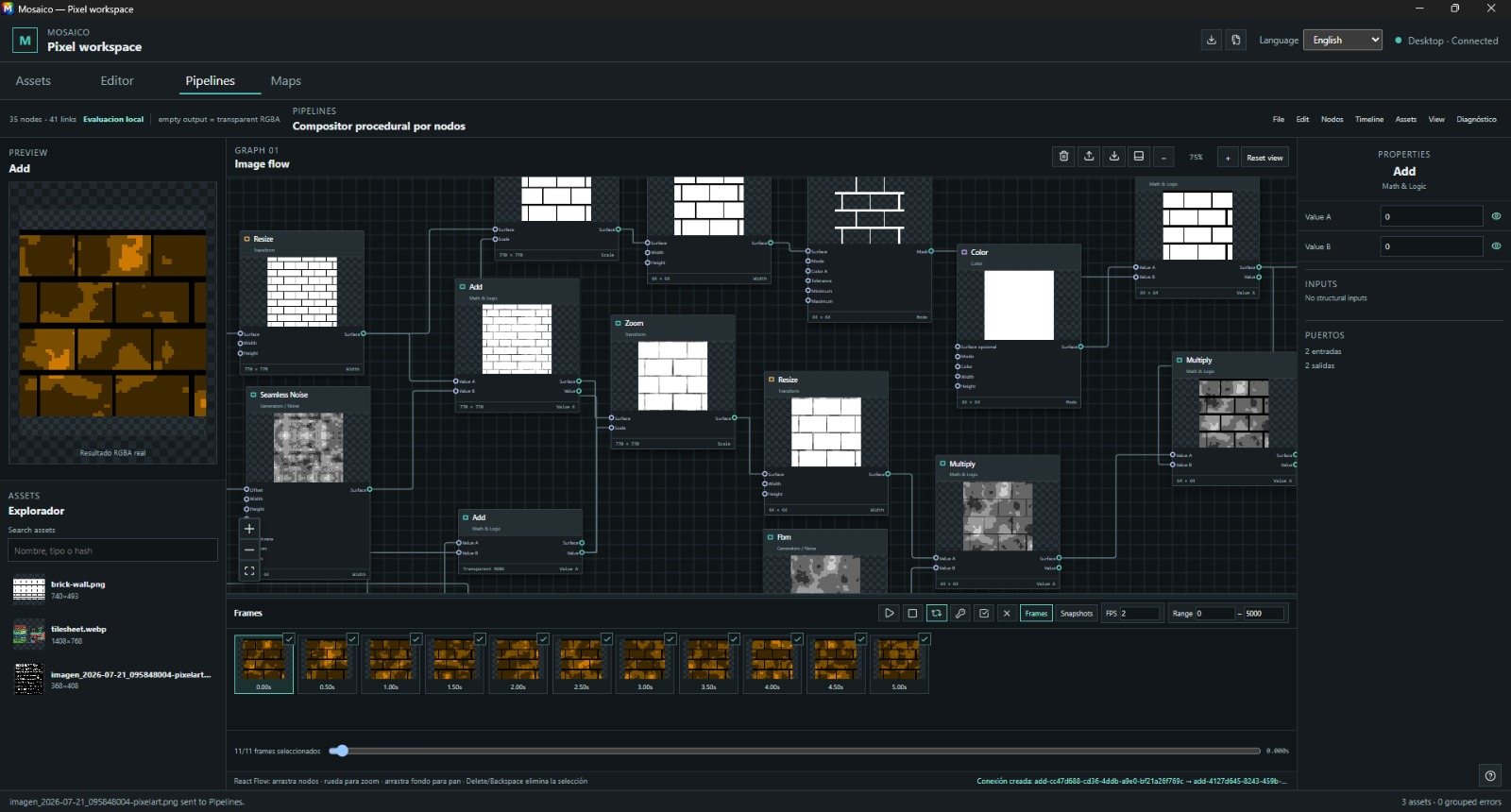Open the Language dropdown
The image size is (1511, 812).
[1343, 40]
